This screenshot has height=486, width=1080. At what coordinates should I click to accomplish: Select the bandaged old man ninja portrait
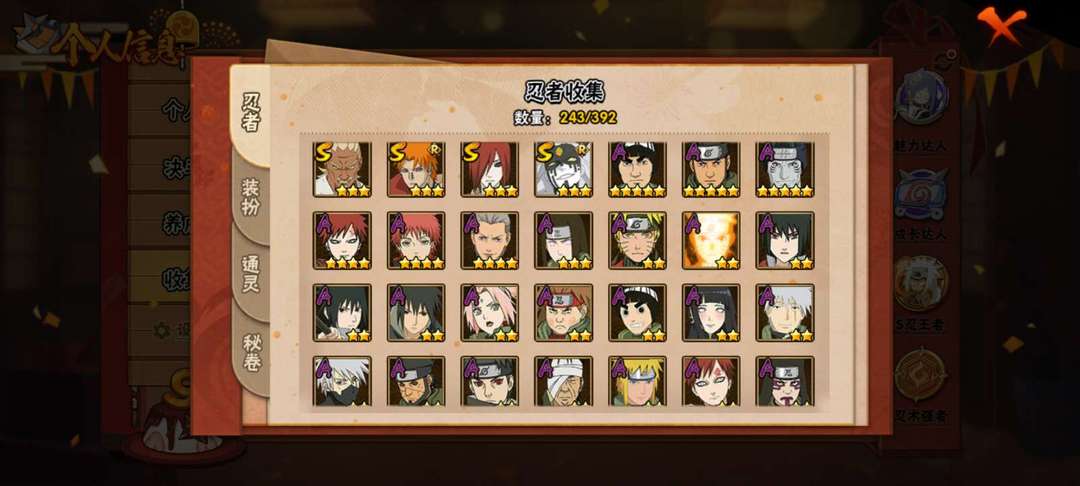pyautogui.click(x=563, y=381)
